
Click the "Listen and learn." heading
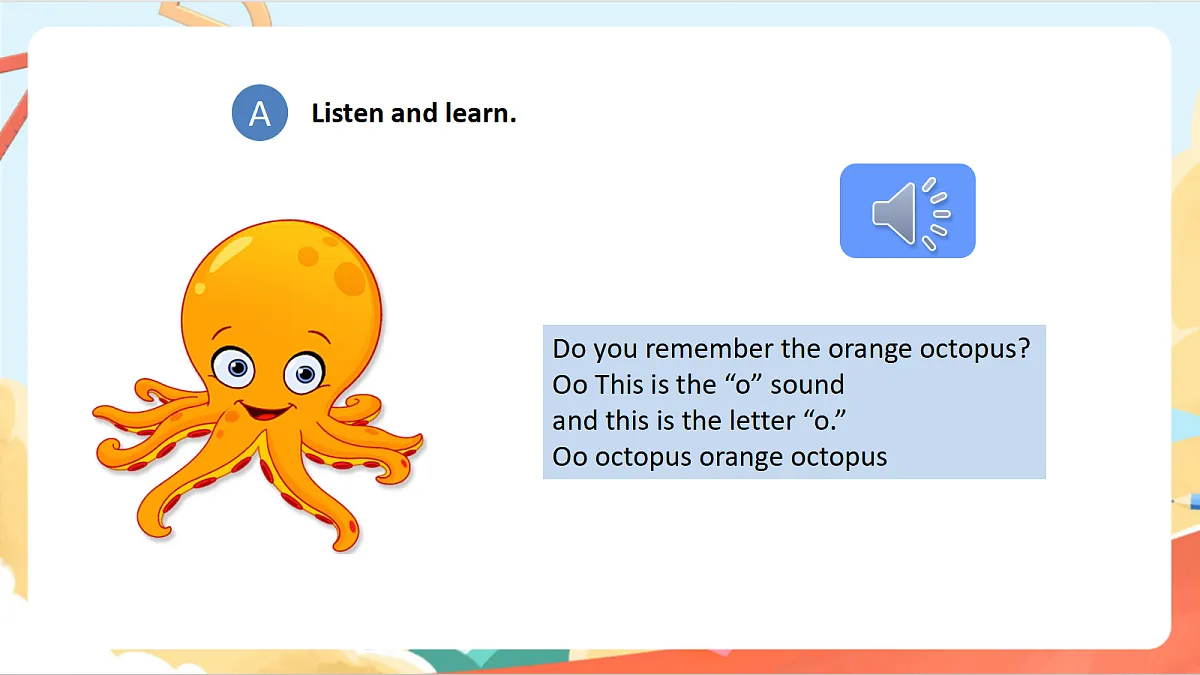[x=414, y=113]
